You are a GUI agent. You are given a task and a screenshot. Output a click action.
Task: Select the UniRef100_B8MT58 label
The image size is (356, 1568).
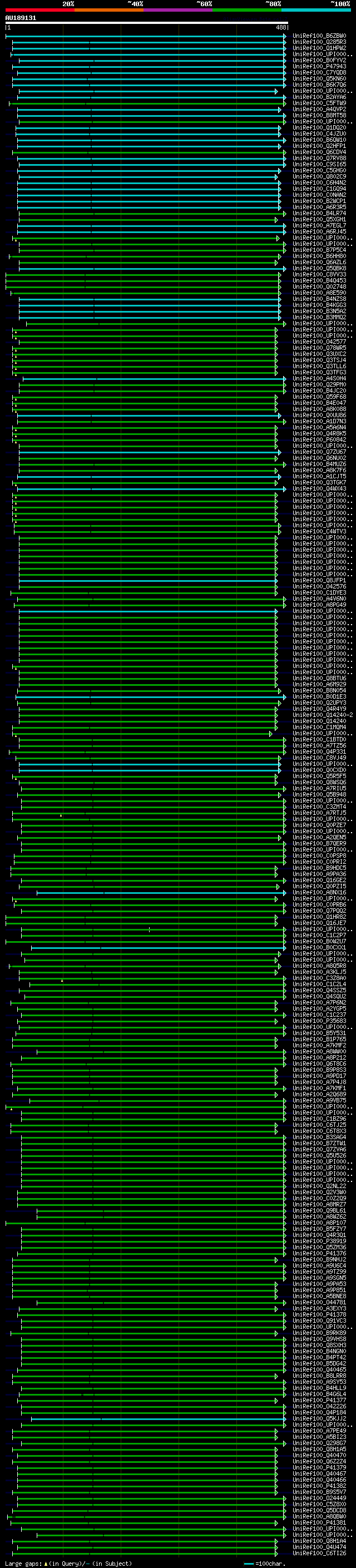tap(319, 116)
